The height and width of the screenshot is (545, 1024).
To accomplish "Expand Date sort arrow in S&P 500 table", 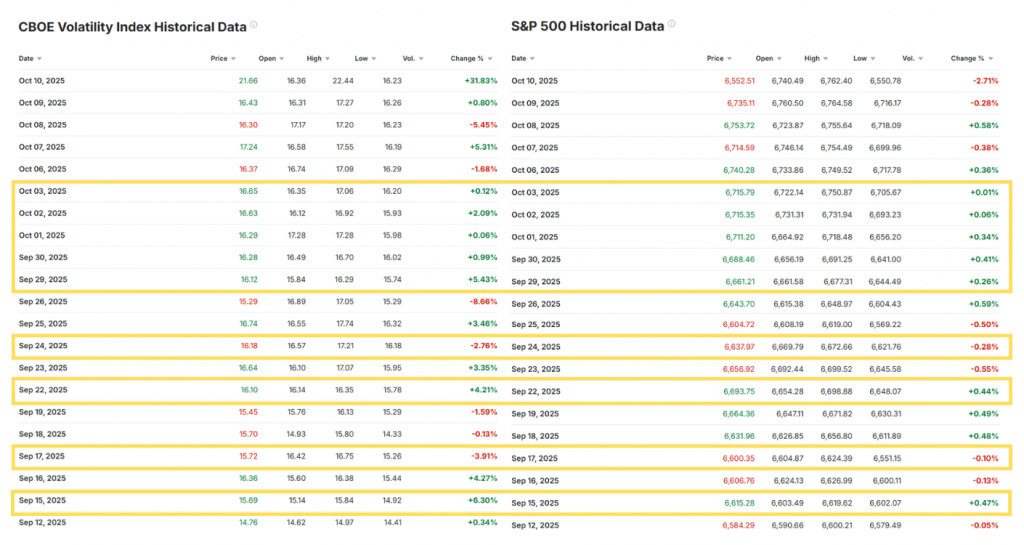I will pos(532,59).
